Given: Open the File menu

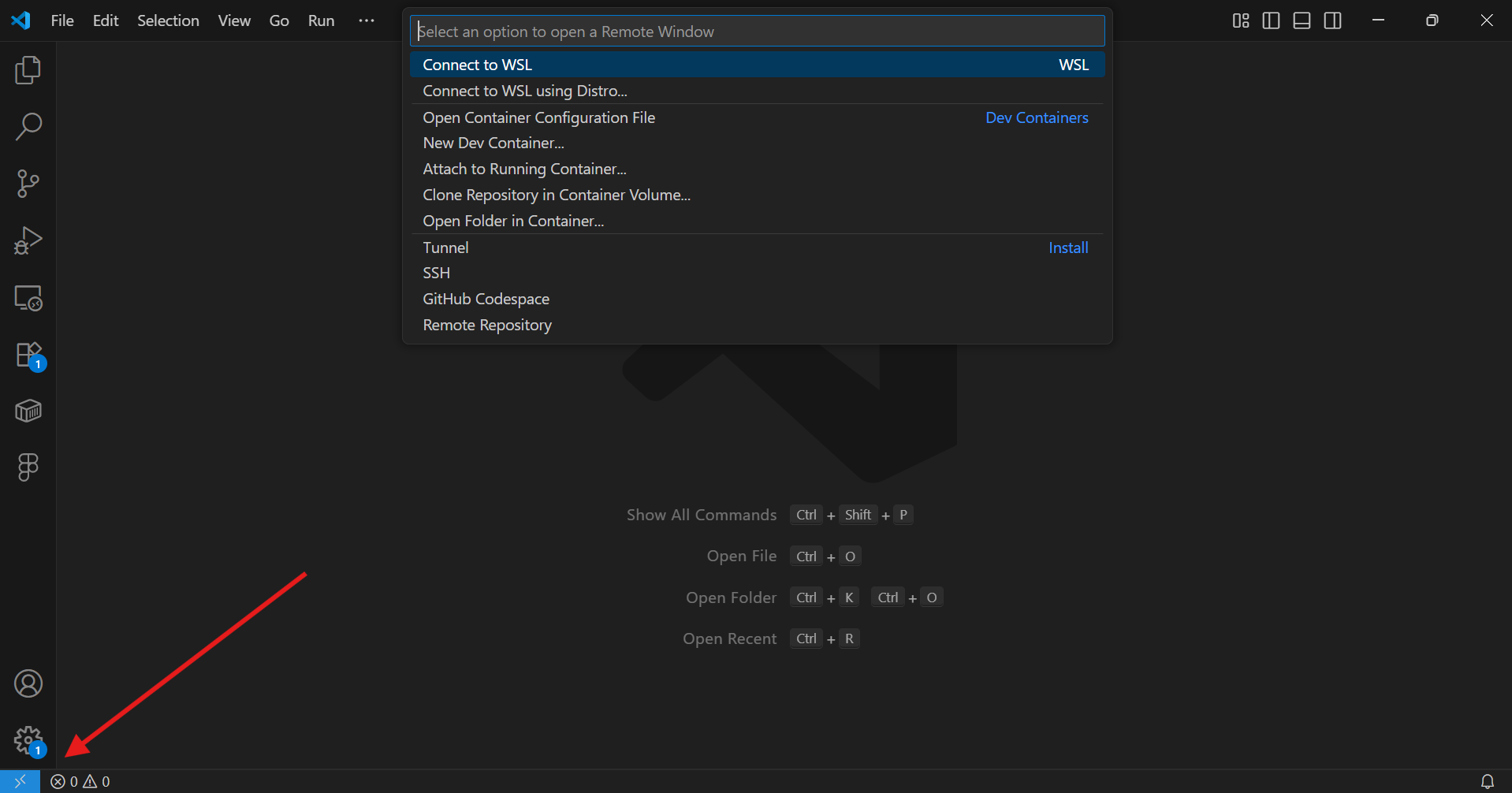Looking at the screenshot, I should [62, 20].
